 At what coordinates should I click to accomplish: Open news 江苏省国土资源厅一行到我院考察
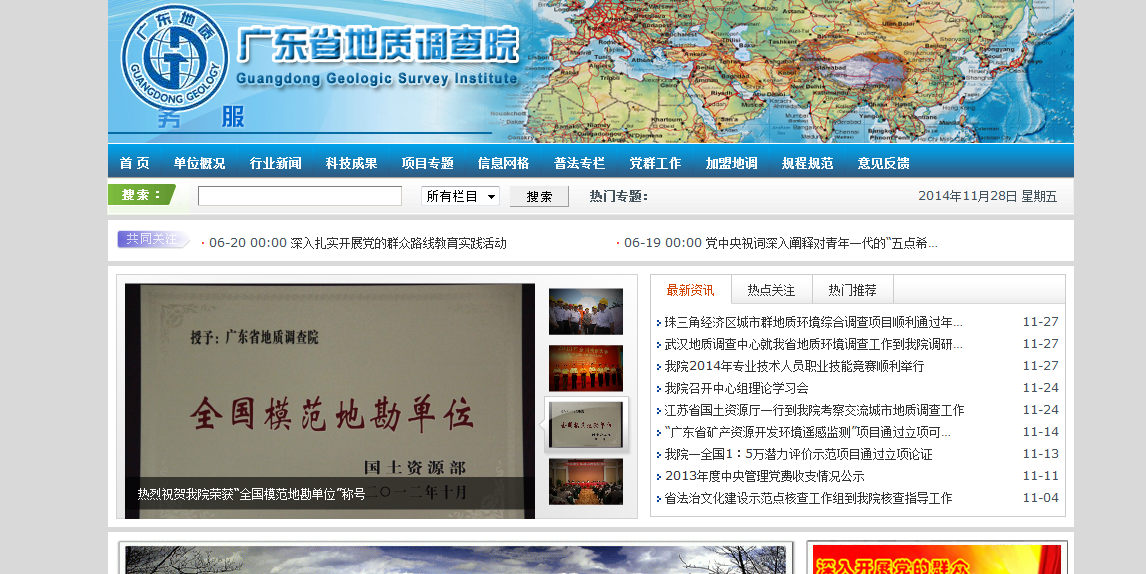pos(814,410)
